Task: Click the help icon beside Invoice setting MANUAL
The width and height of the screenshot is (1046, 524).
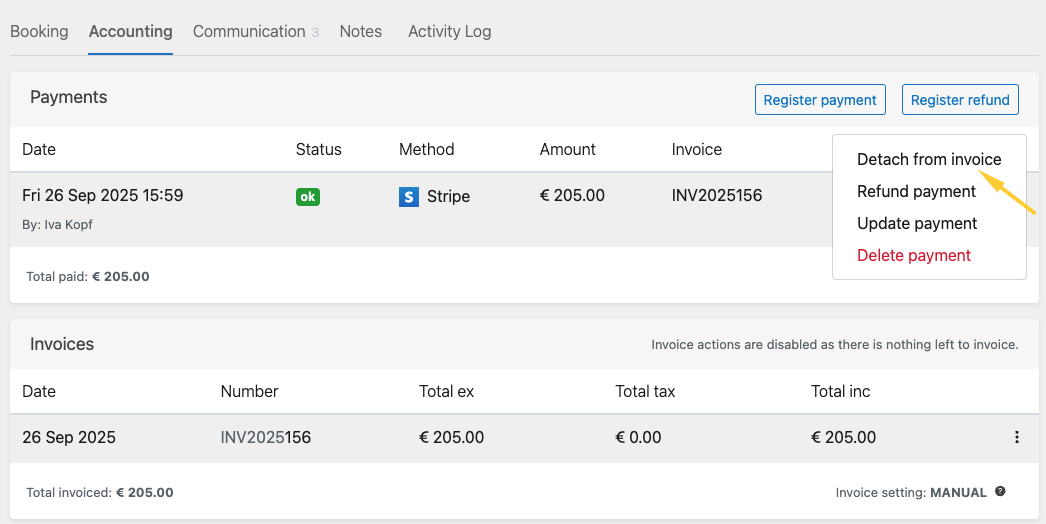Action: [1000, 492]
